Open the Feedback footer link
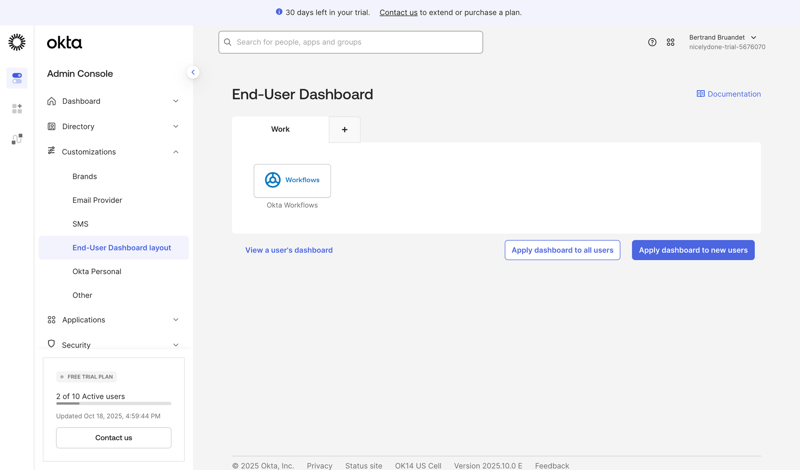The height and width of the screenshot is (470, 800). (x=552, y=465)
